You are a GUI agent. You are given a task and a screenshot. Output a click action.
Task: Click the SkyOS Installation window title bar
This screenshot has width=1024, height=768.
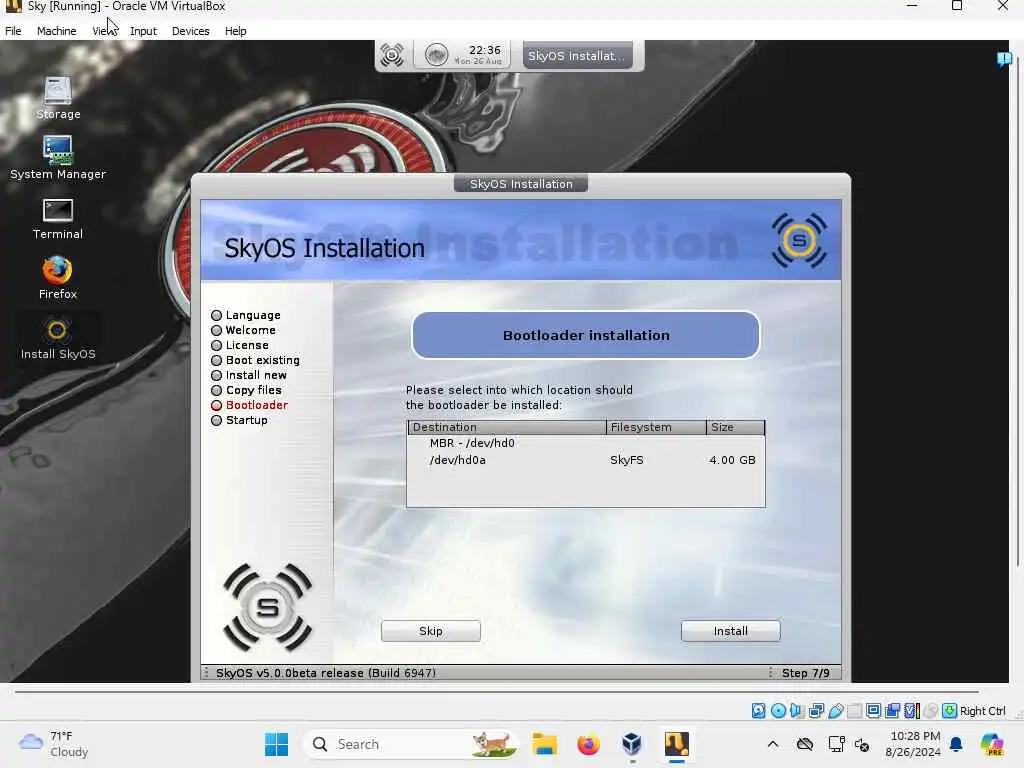521,184
